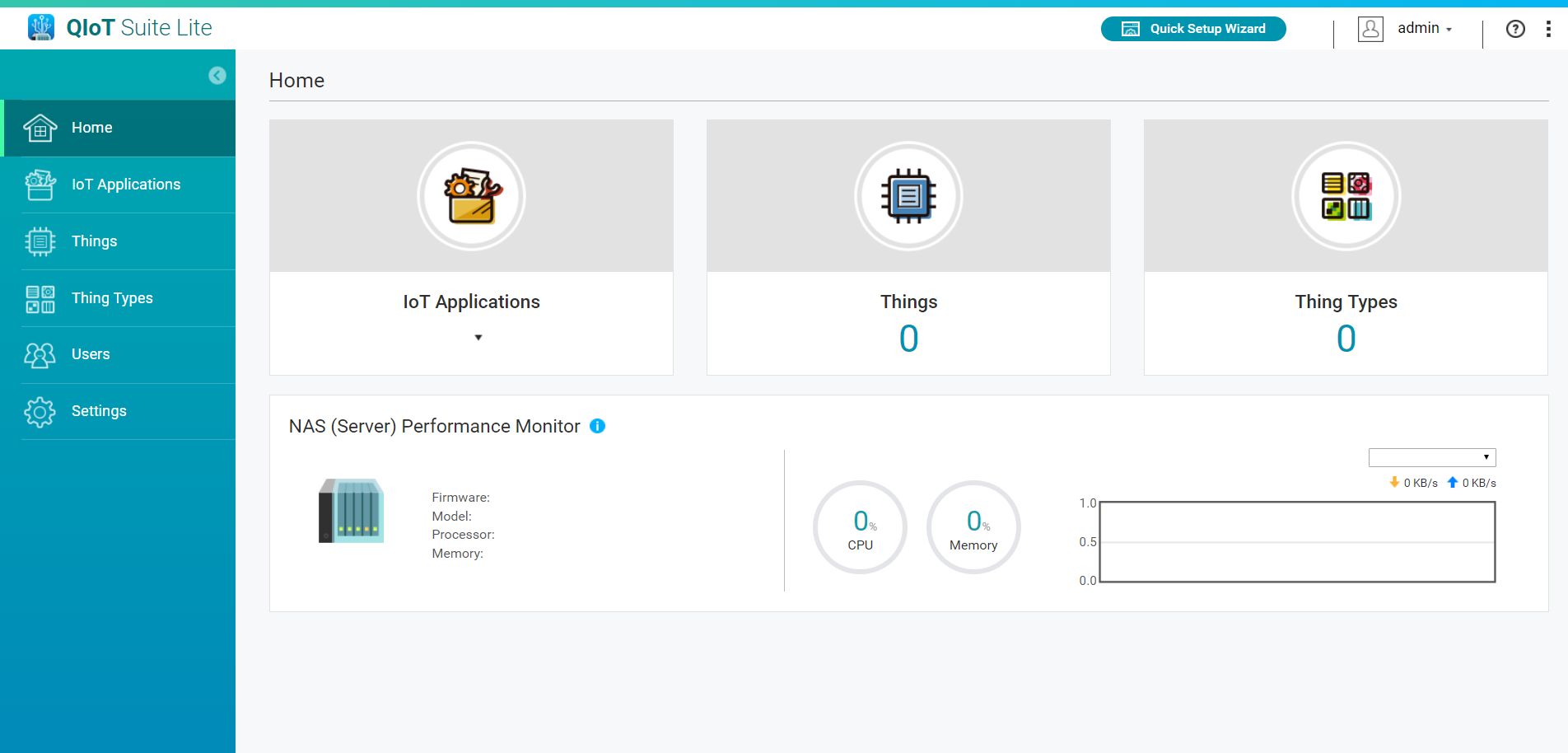Click the upload speed arrow indicator
The width and height of the screenshot is (1568, 753).
pyautogui.click(x=1453, y=482)
